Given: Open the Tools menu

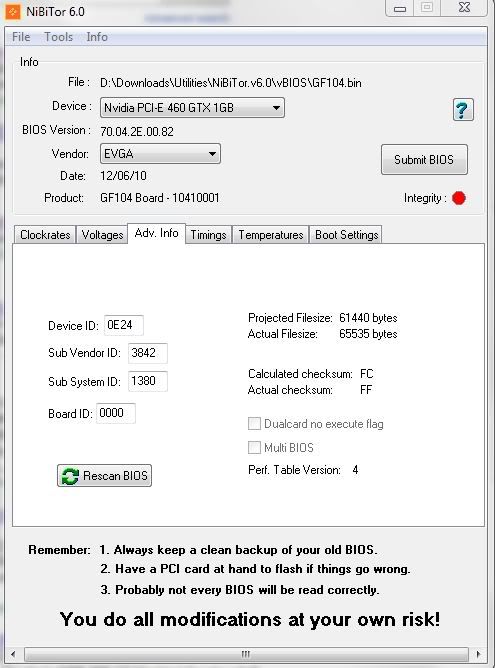Looking at the screenshot, I should [58, 37].
